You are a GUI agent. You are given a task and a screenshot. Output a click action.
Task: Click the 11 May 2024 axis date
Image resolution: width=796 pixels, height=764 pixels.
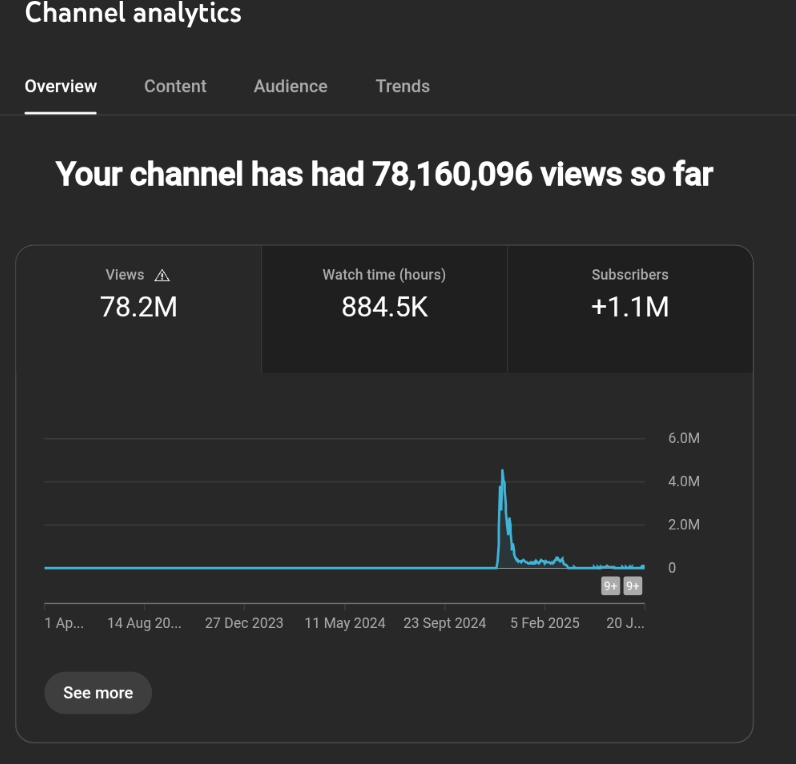click(344, 623)
